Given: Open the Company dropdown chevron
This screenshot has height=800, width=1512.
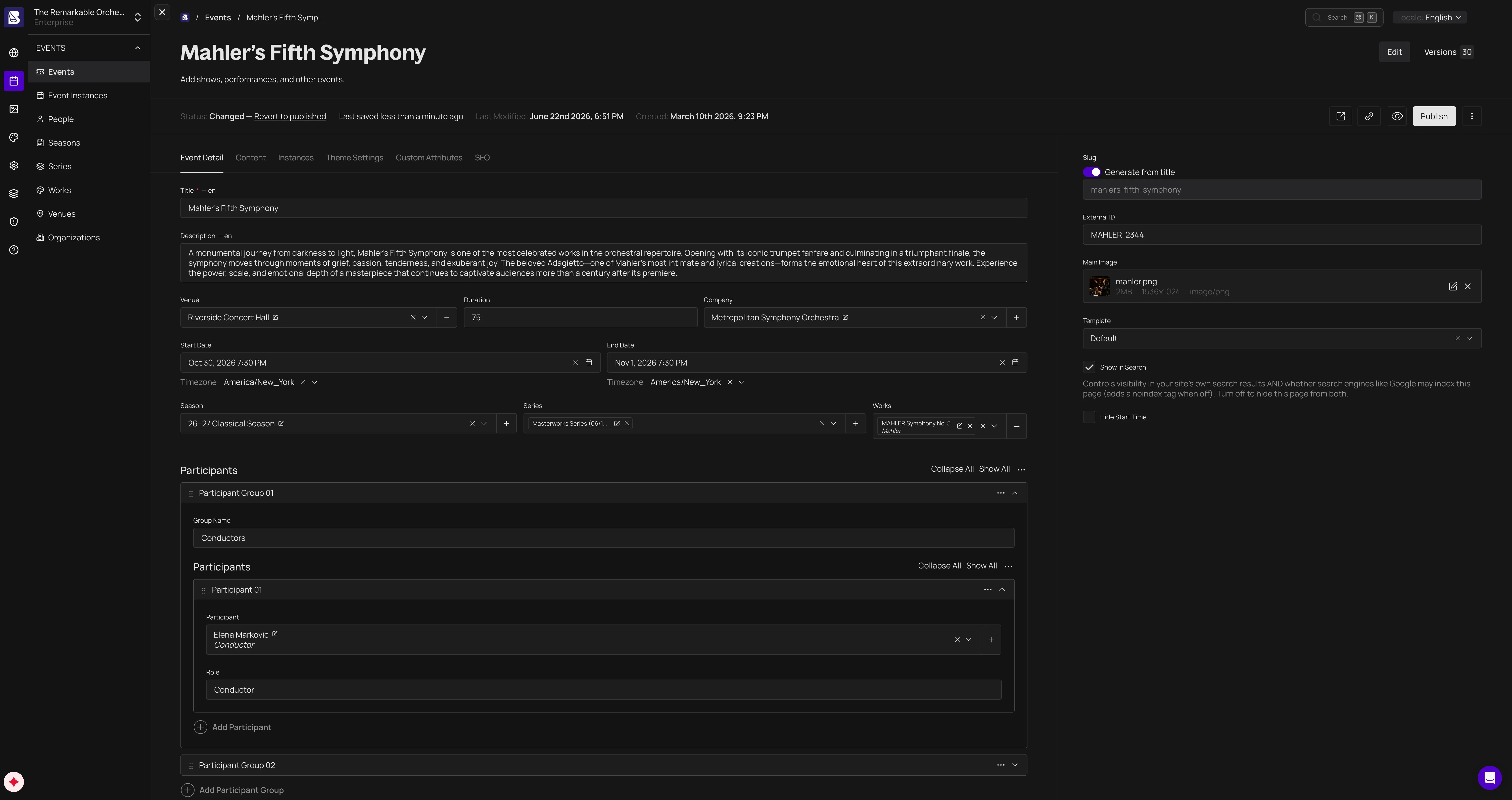Looking at the screenshot, I should click(x=994, y=318).
